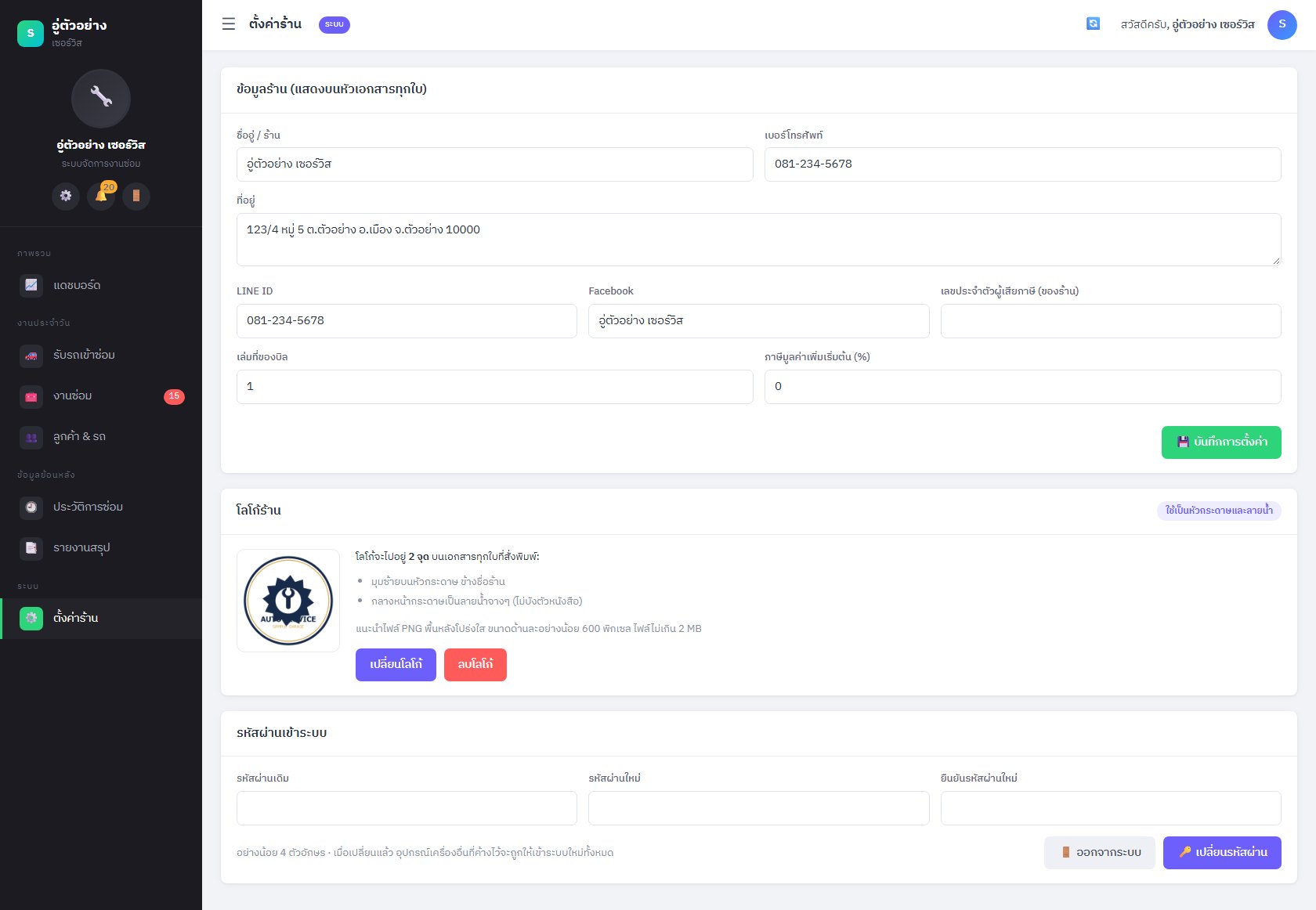
Task: Open settings via sidebar gear icon
Action: [66, 196]
